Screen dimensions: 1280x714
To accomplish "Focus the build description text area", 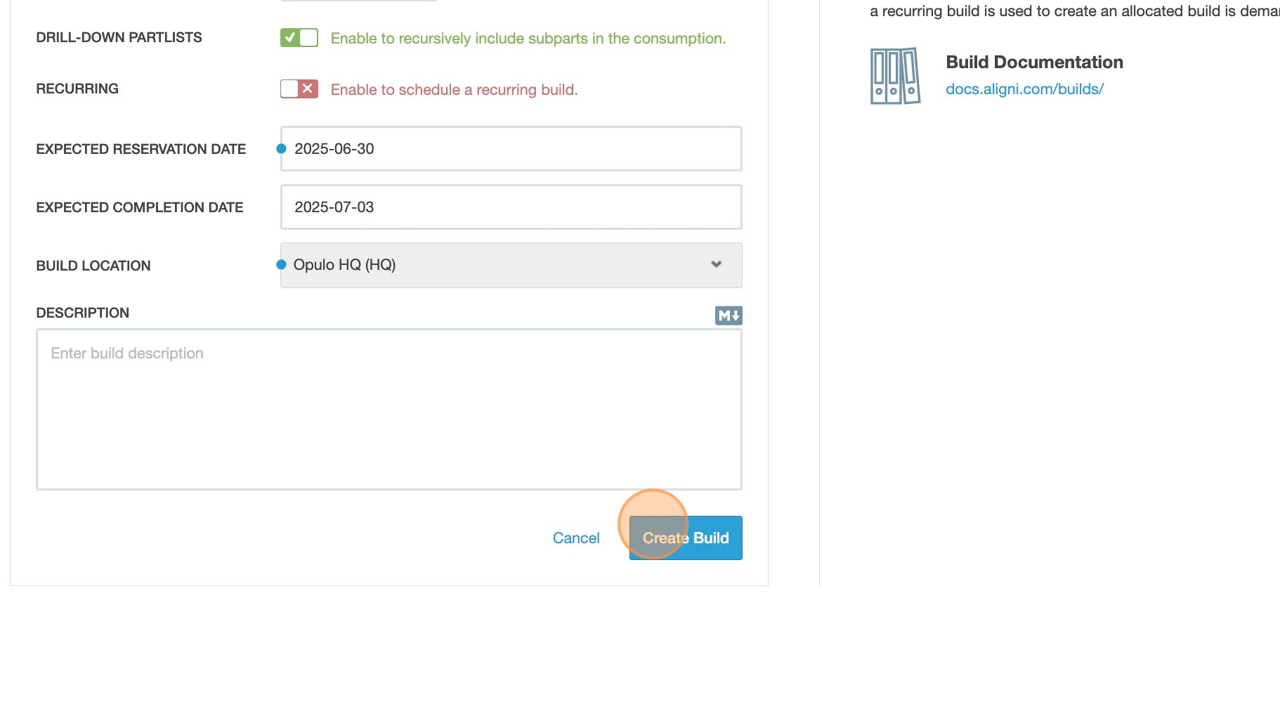I will [389, 410].
